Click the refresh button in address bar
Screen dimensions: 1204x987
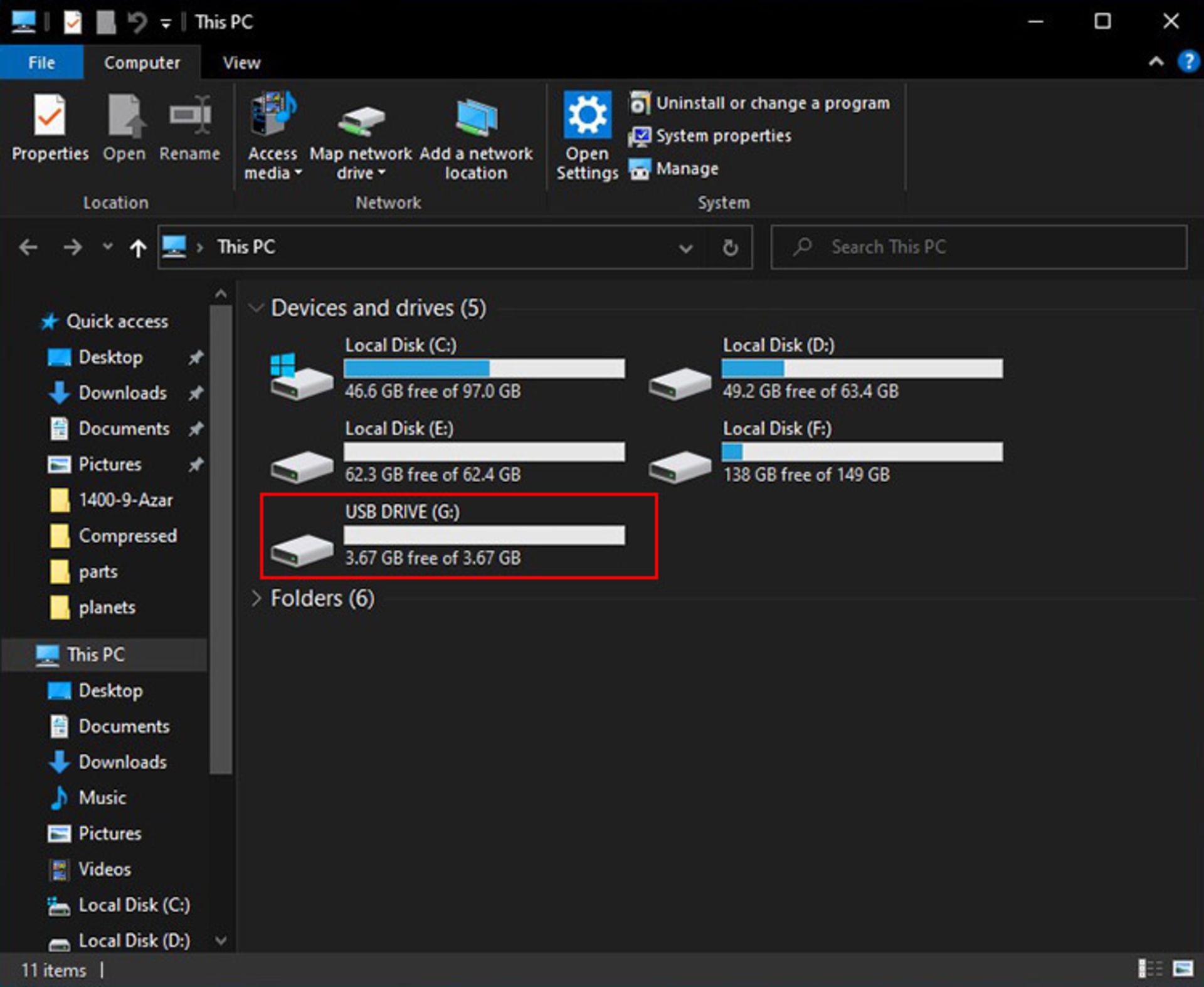pyautogui.click(x=730, y=248)
